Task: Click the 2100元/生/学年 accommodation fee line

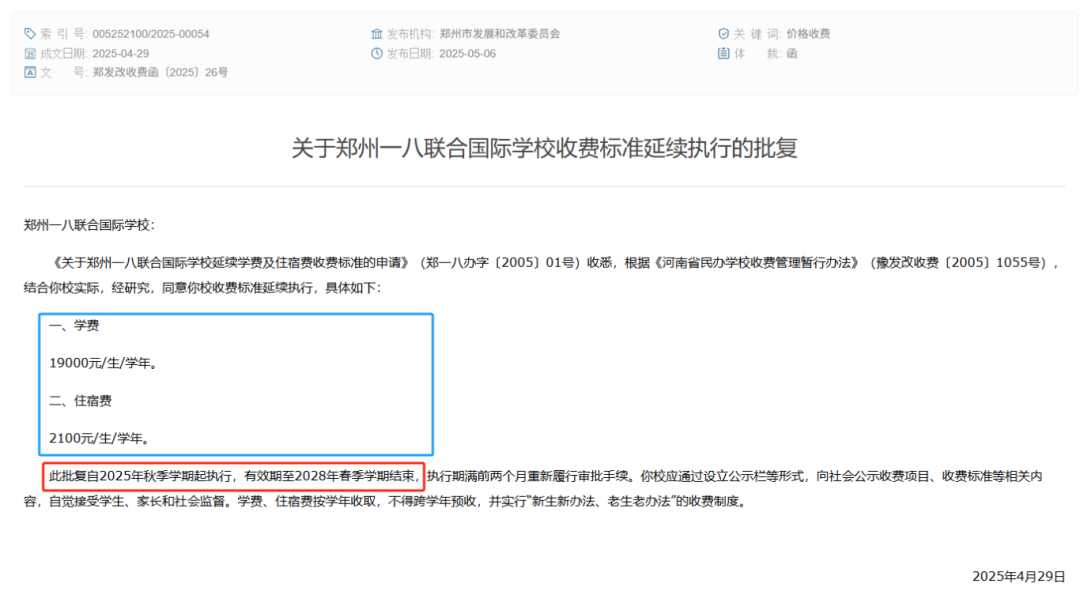Action: pyautogui.click(x=99, y=438)
